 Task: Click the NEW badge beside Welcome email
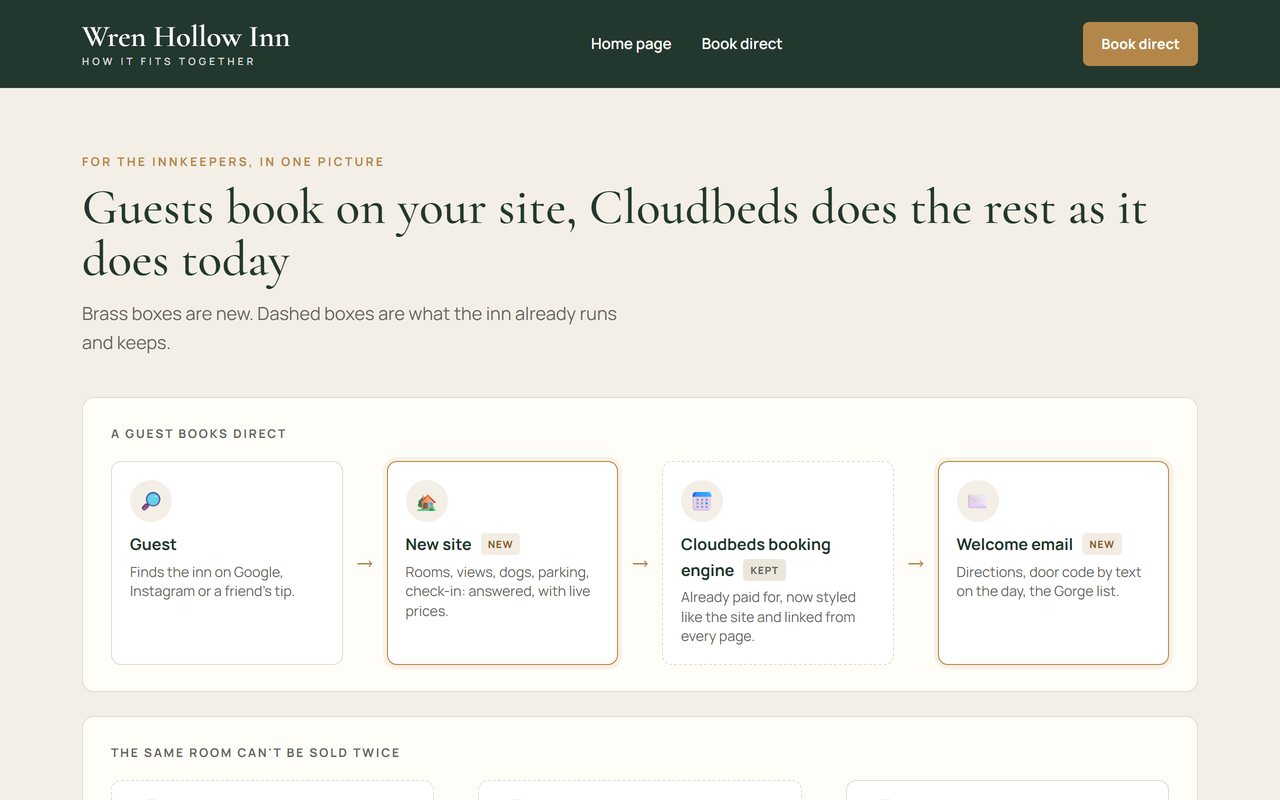1102,544
